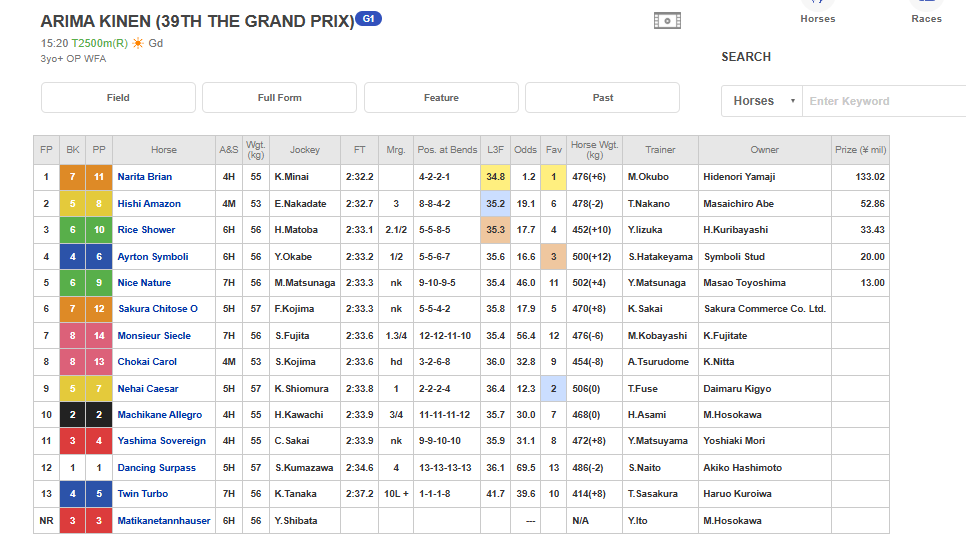Select owner Daimaru Kigyo cell
Screen dimensions: 966x537
765,389
